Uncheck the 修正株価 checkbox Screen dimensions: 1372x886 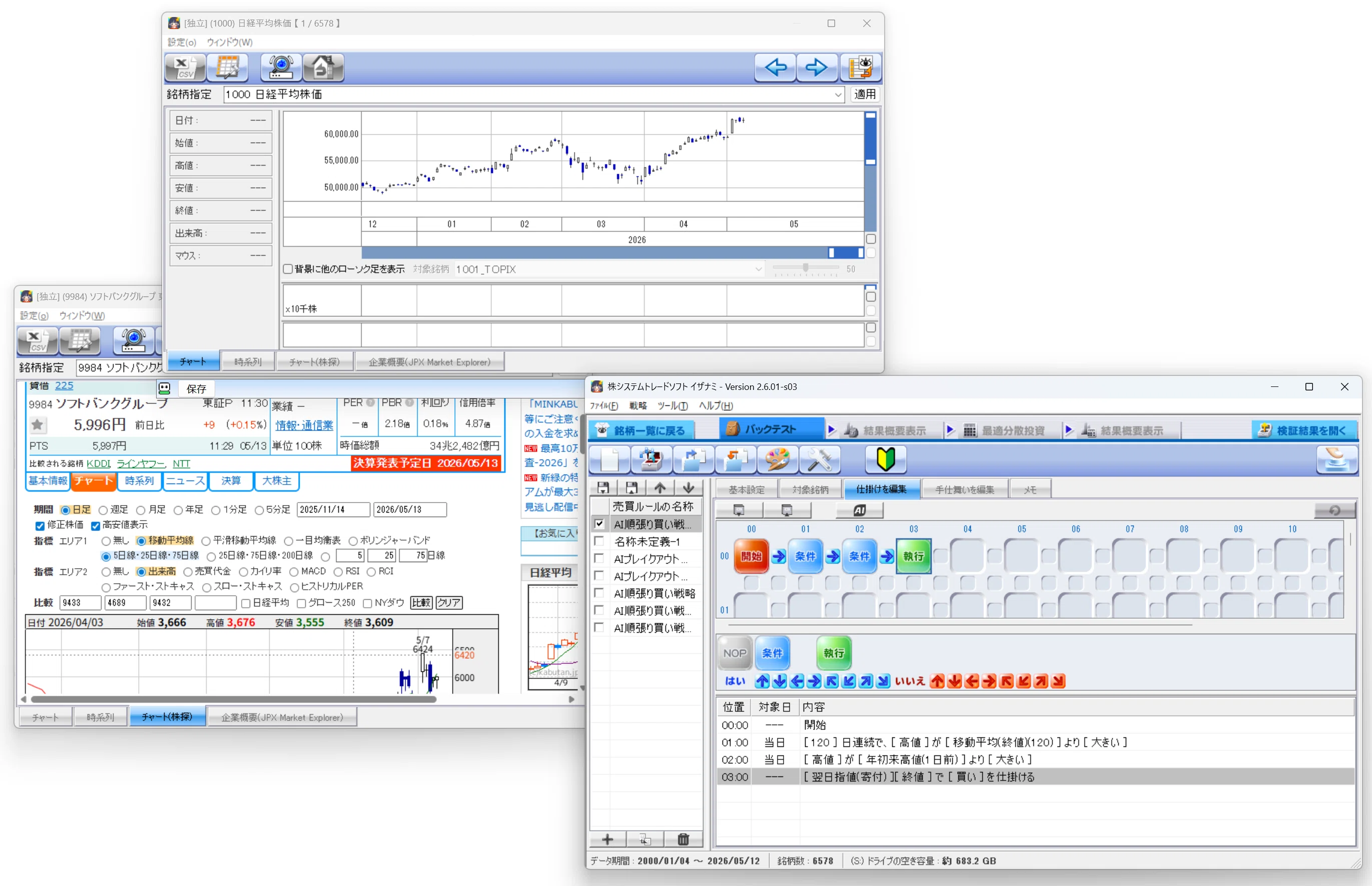click(x=40, y=525)
